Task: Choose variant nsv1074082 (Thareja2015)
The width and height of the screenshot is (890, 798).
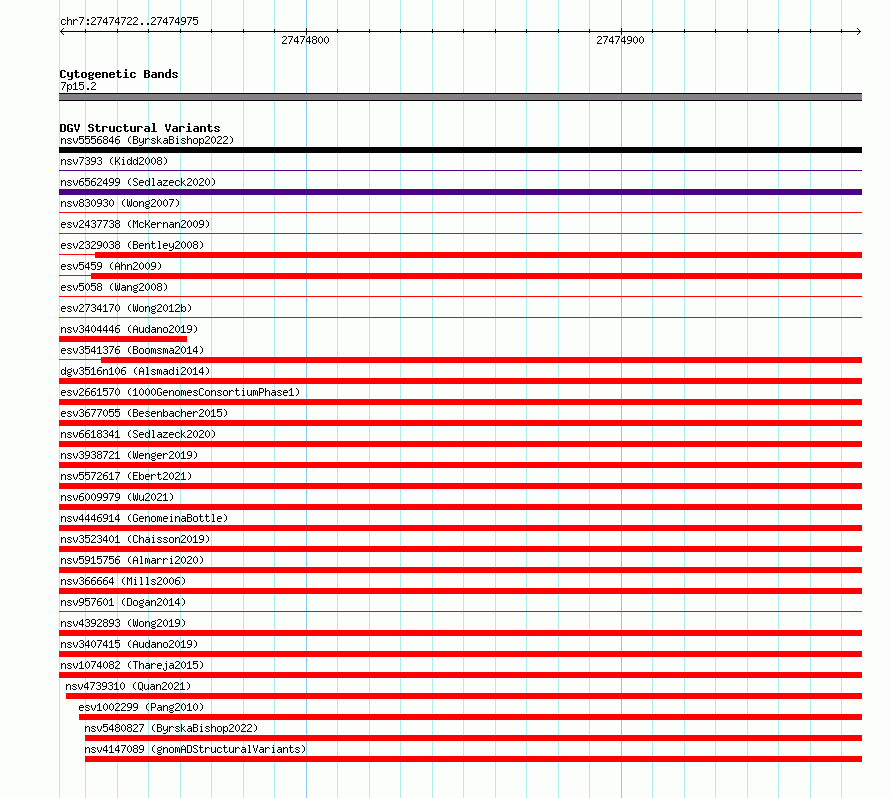Action: coord(132,665)
